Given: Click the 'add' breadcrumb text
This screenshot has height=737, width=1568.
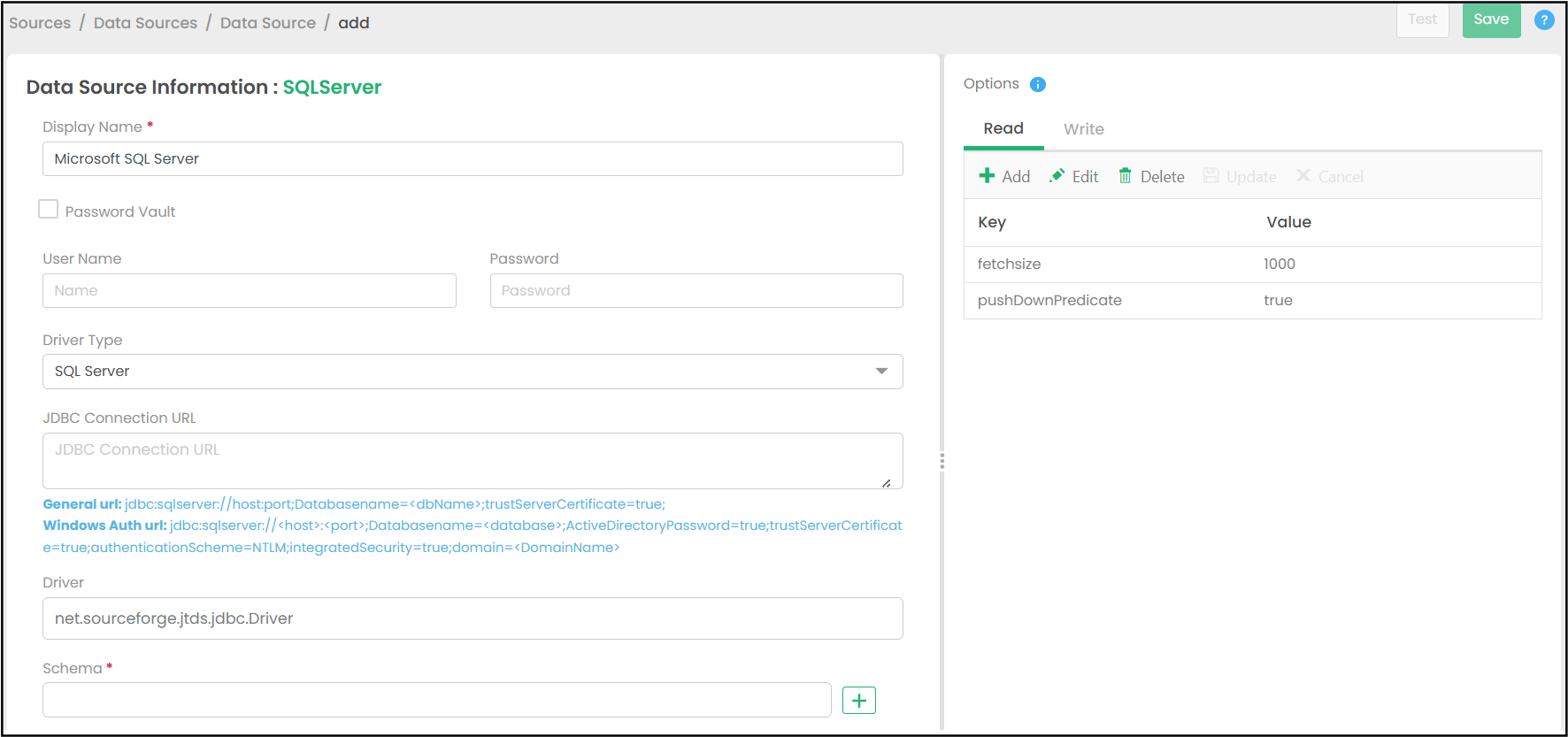Looking at the screenshot, I should 354,23.
